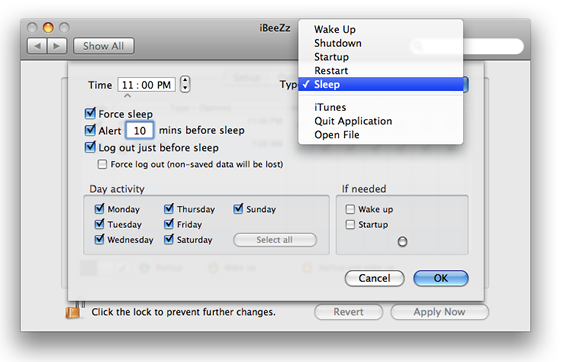Click the alert minutes input field
The height and width of the screenshot is (362, 564).
point(140,130)
